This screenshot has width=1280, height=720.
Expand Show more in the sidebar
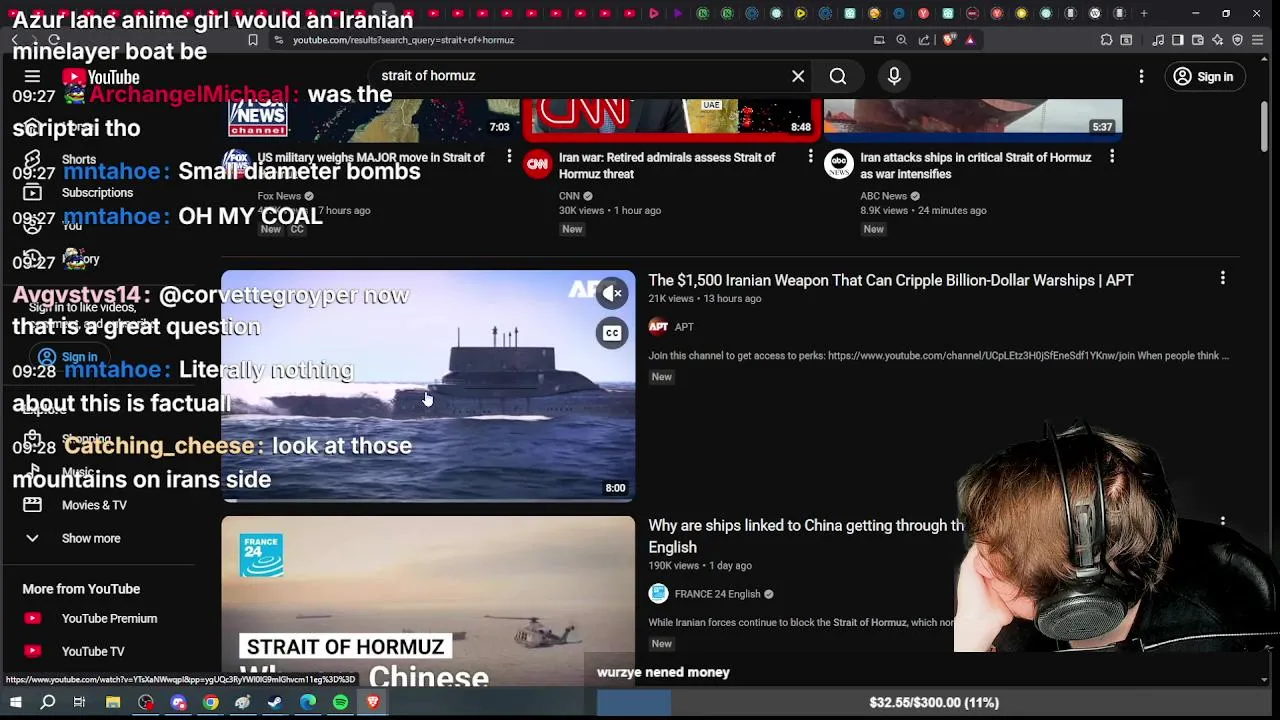coord(90,538)
